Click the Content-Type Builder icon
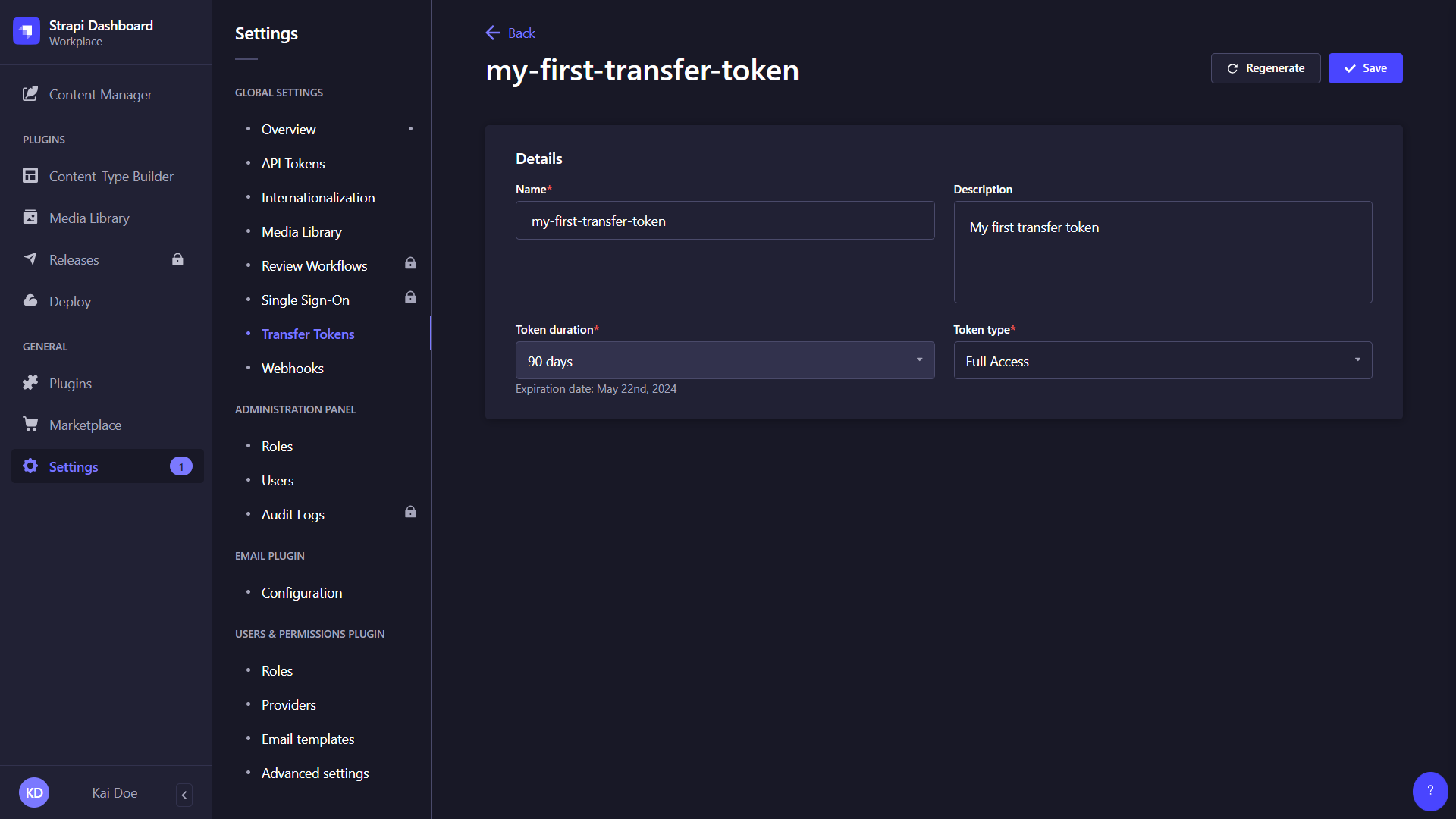 (x=31, y=176)
